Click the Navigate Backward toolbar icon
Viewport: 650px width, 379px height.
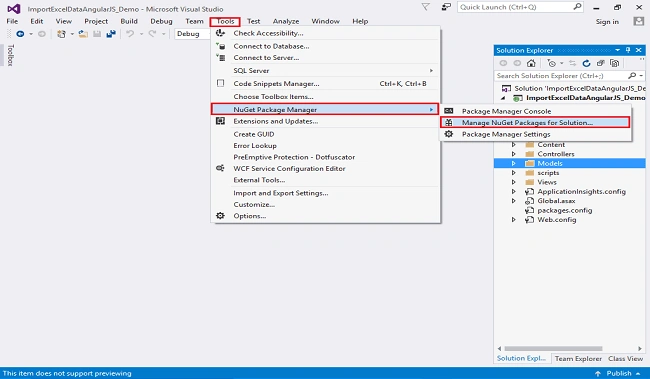point(20,34)
